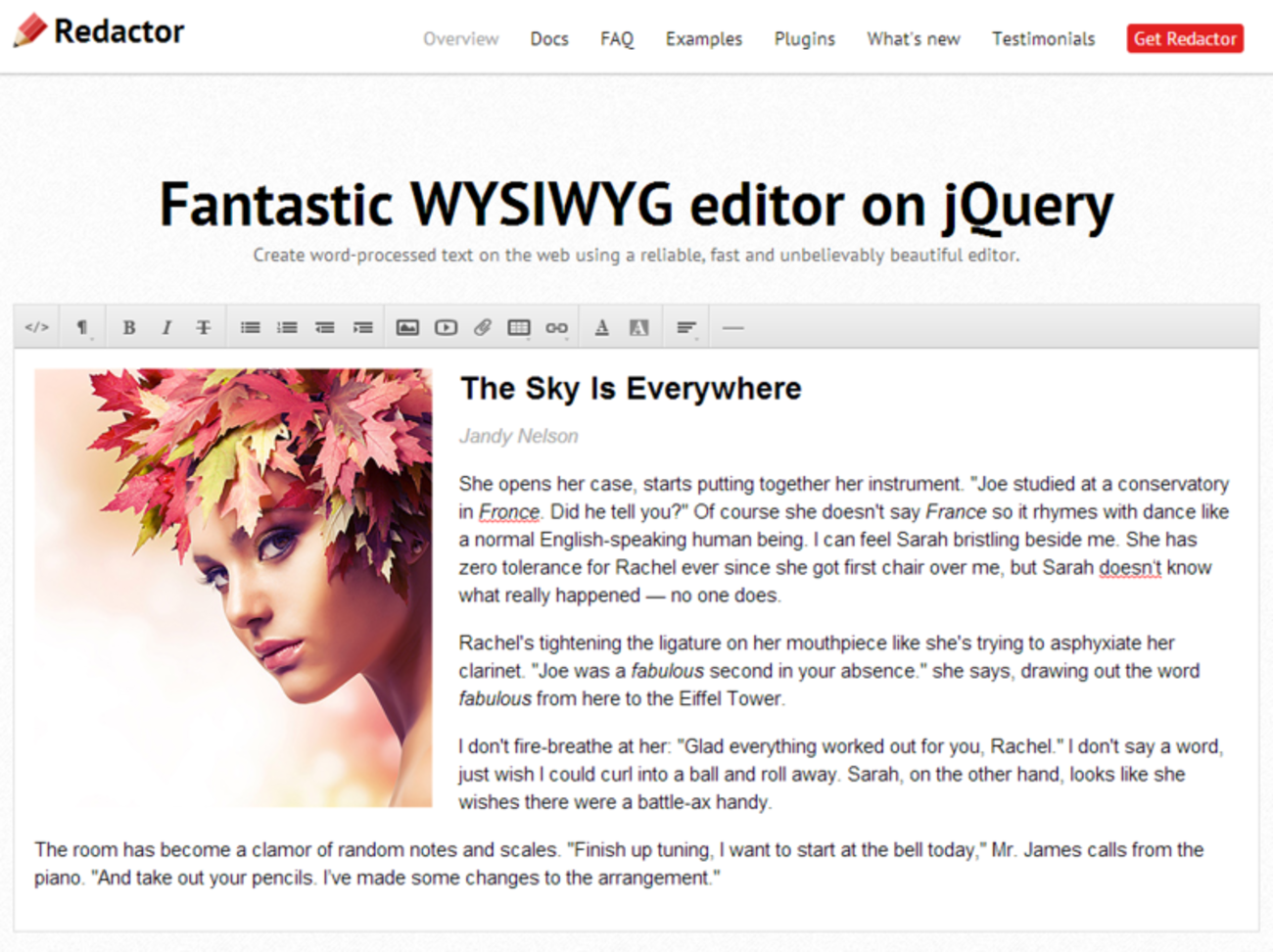Click the paragraph starting "Rachel's tightening the ligature"
This screenshot has height=952, width=1273.
point(829,671)
